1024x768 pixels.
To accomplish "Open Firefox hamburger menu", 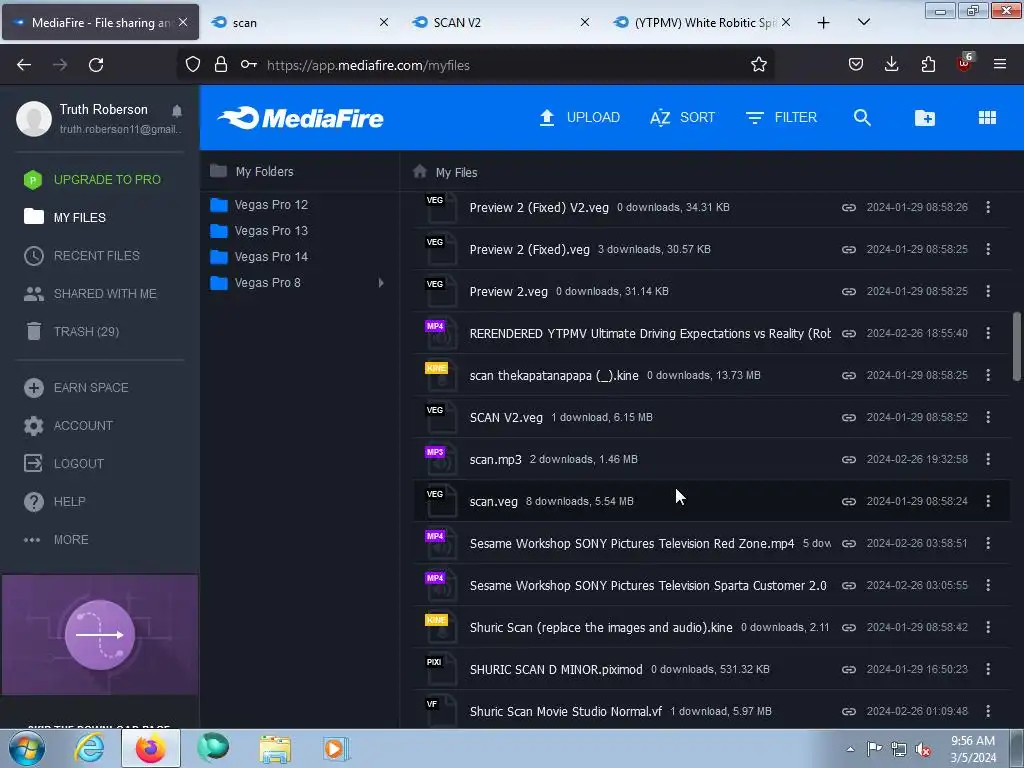I will [1000, 64].
